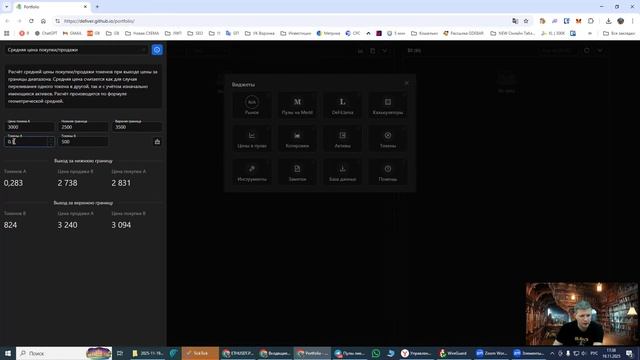This screenshot has width=640, height=360.
Task: Go back with the browser back arrow
Action: click(x=7, y=21)
